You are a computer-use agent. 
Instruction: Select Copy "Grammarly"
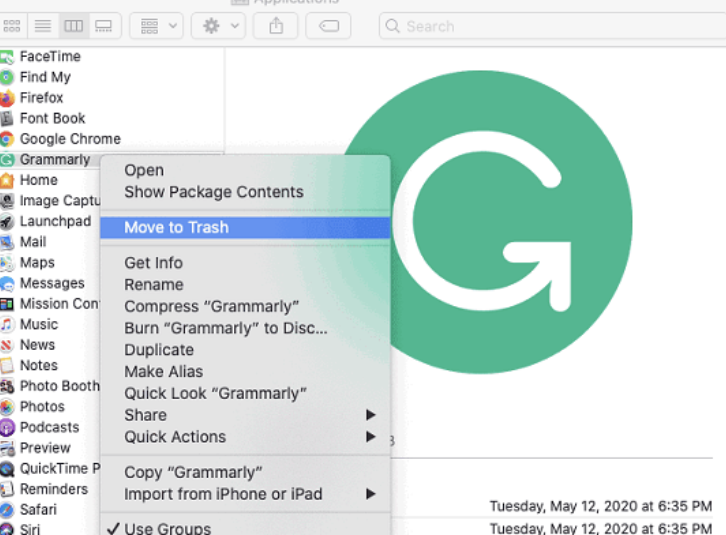(245, 473)
